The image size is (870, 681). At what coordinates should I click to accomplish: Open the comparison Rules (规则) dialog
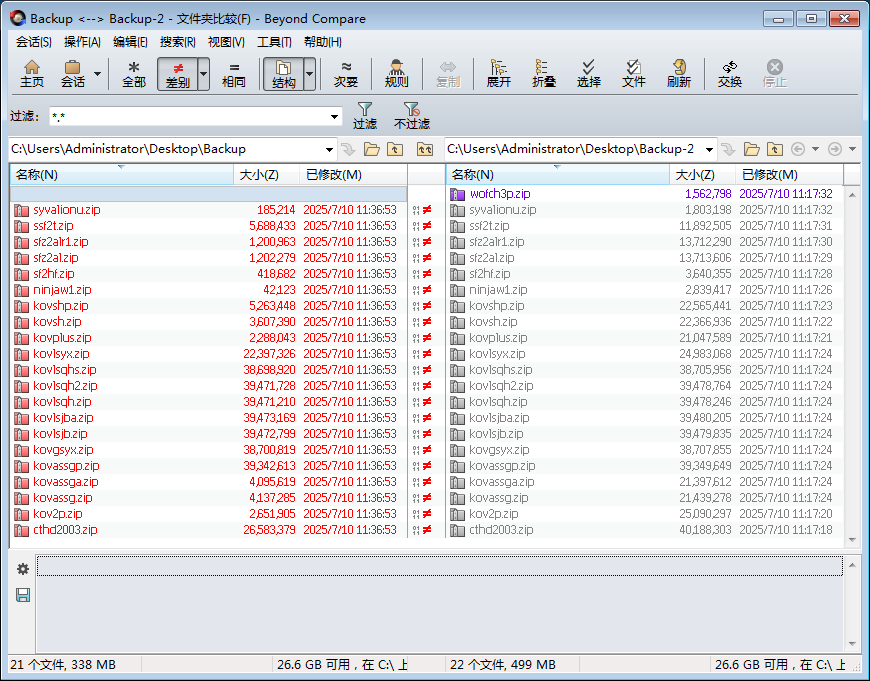pos(396,74)
